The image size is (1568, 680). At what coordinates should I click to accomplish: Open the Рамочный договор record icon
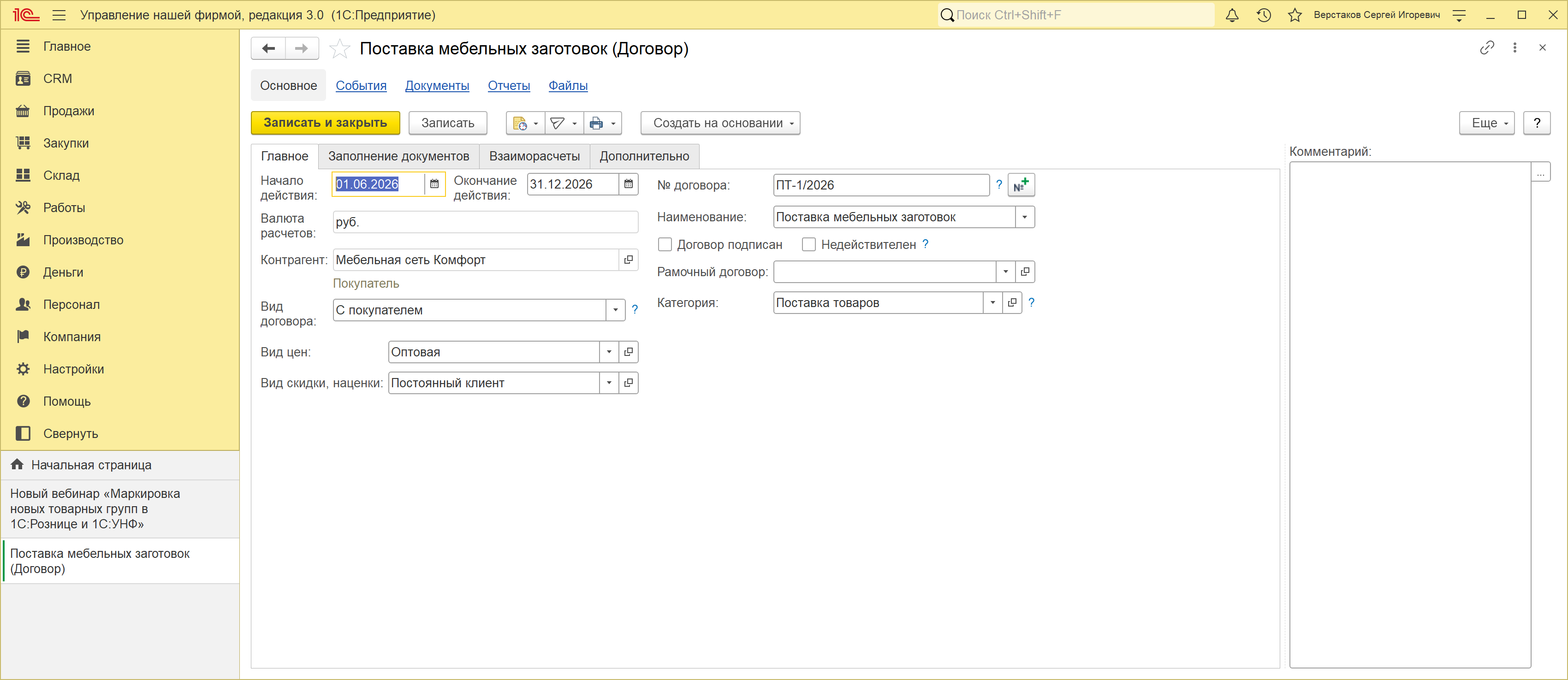[x=1025, y=272]
